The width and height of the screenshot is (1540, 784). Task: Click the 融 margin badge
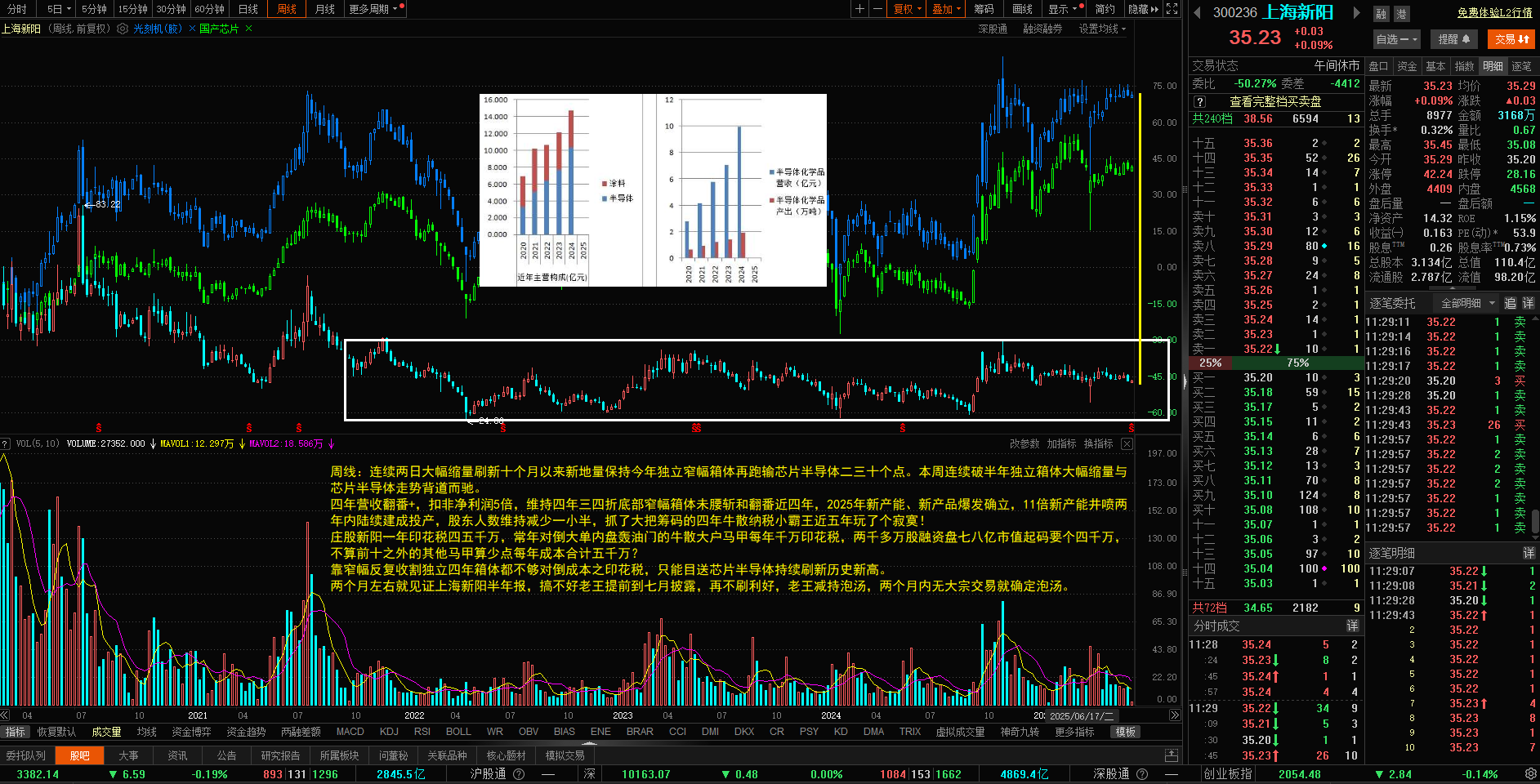(x=1381, y=14)
